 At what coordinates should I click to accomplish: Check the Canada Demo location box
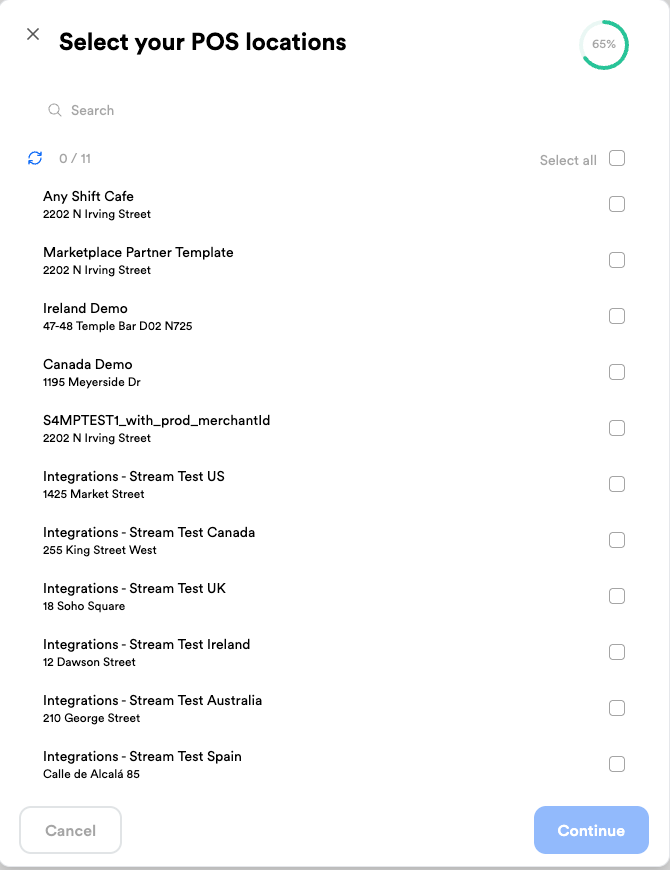[x=617, y=372]
